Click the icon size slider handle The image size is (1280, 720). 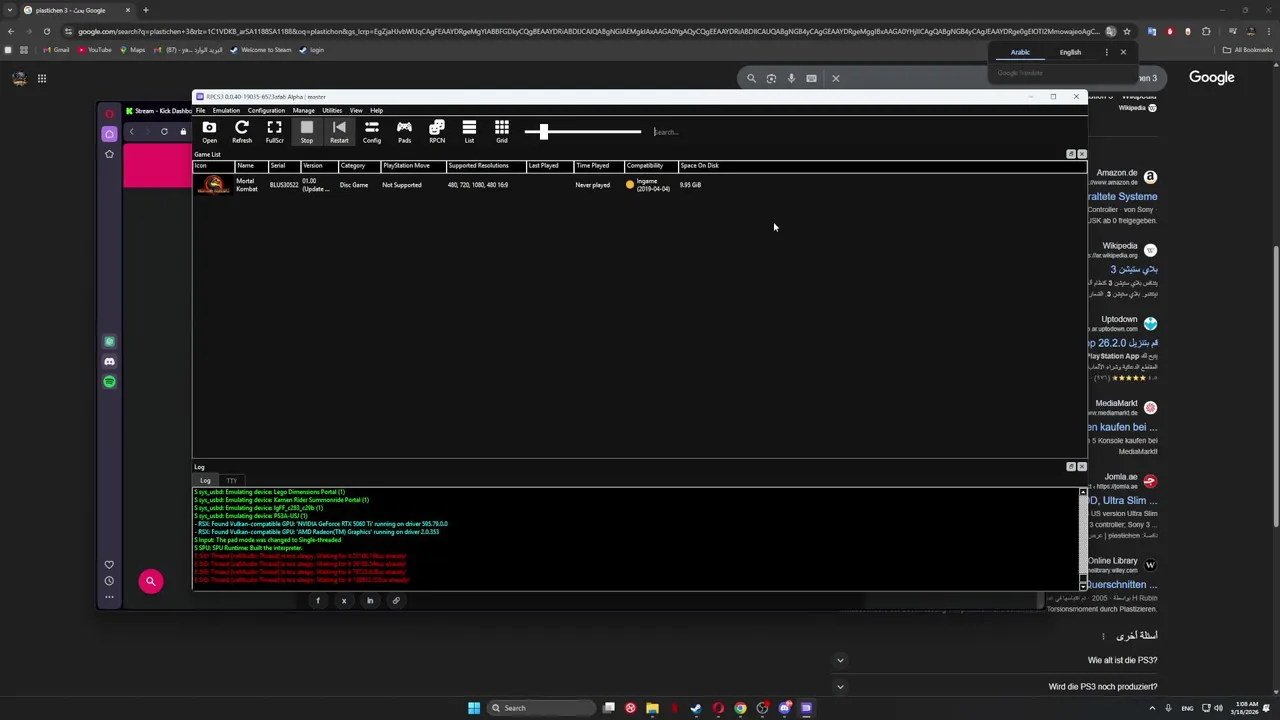(544, 131)
